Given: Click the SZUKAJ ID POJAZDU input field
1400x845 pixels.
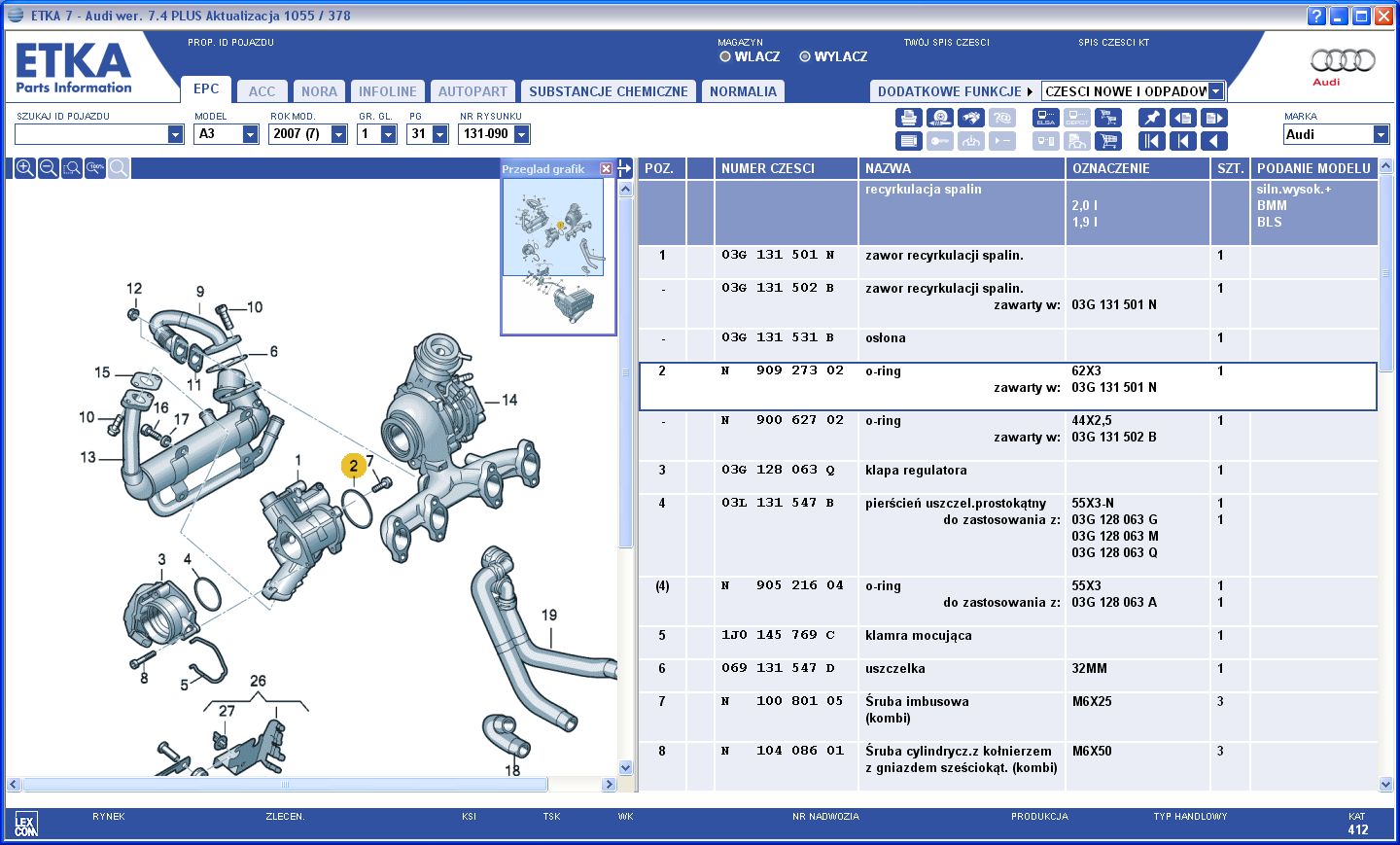Looking at the screenshot, I should 90,134.
